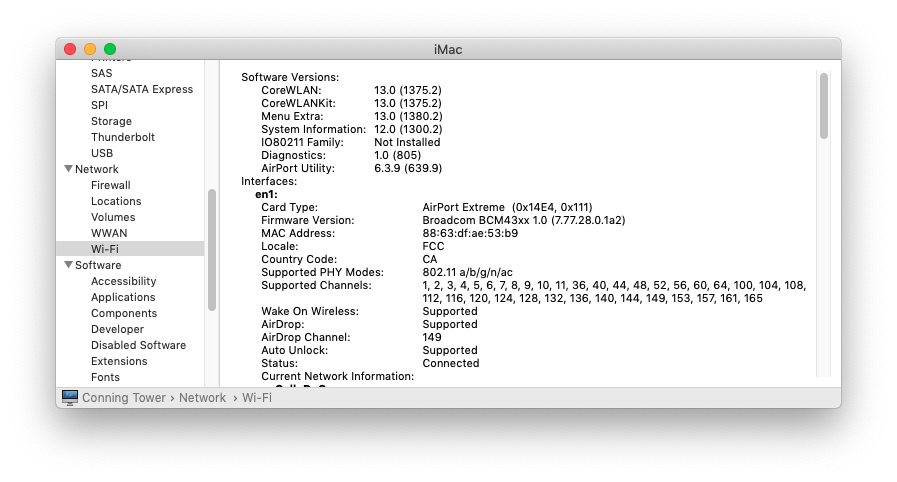
Task: Zoom the window with green button
Action: 110,49
